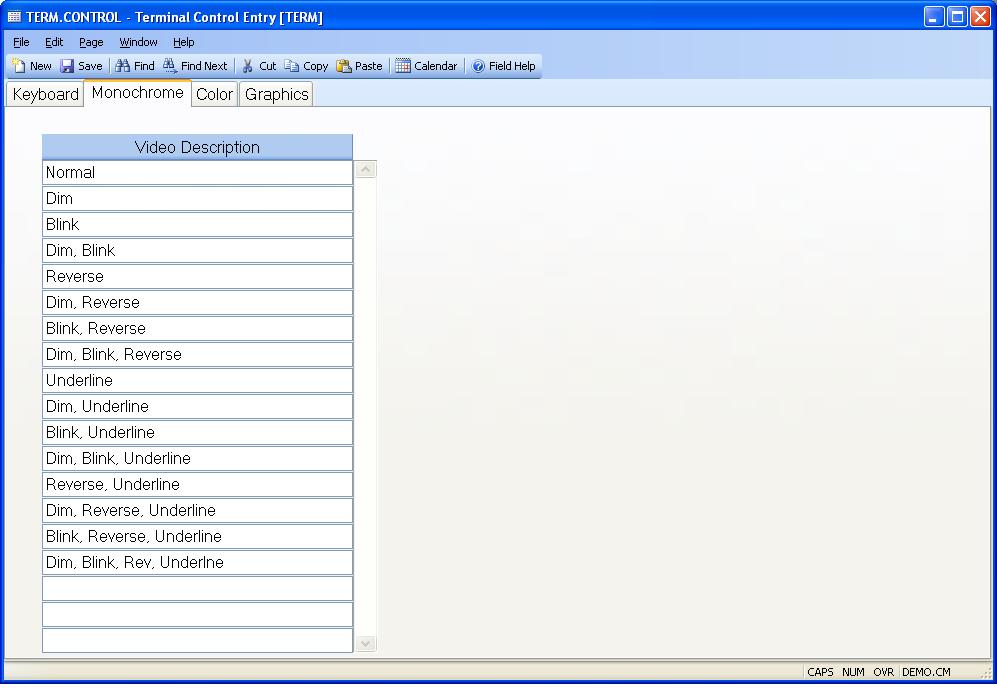The height and width of the screenshot is (689, 997).
Task: Click the Copy toolbar icon
Action: click(292, 66)
